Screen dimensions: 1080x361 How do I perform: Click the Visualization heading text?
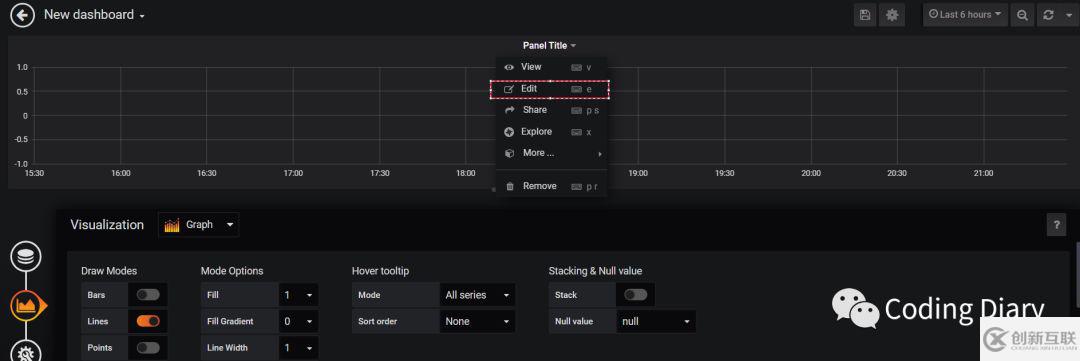click(x=107, y=225)
